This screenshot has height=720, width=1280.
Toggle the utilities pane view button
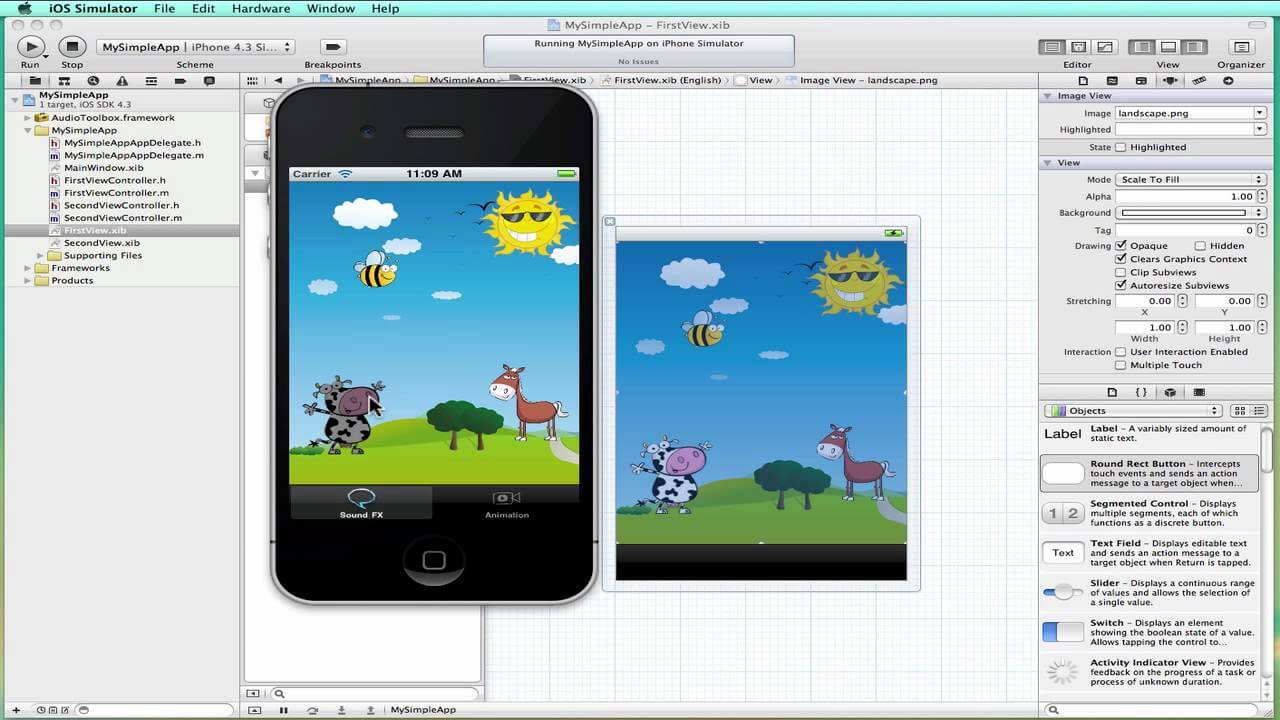[x=1193, y=47]
